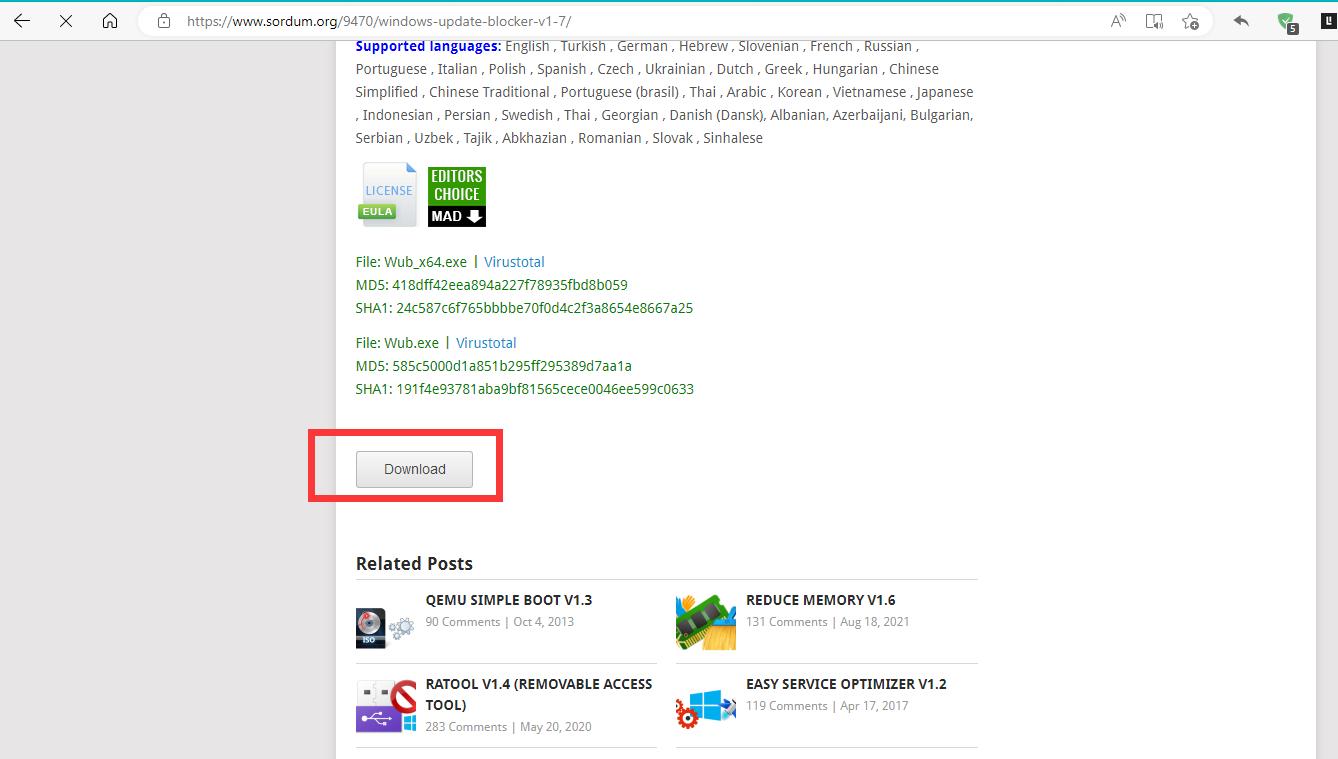Open the Reduce Memory post thumbnail
The image size is (1338, 759).
point(706,622)
